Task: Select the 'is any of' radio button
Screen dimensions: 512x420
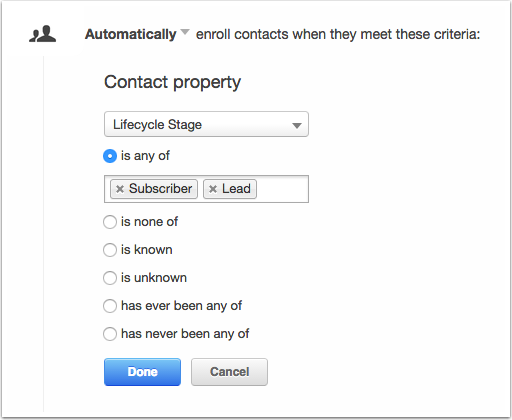Action: click(110, 156)
